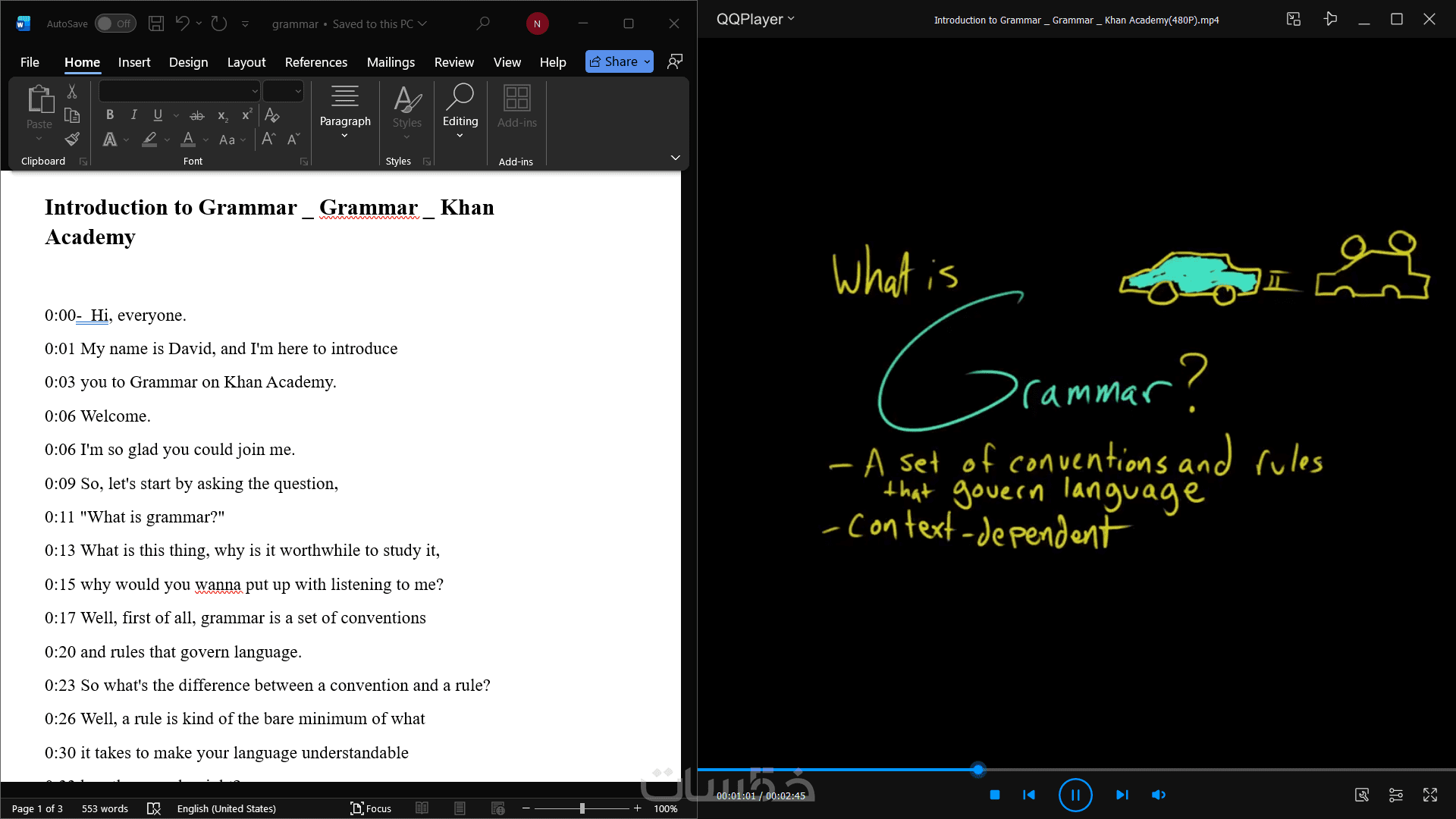Open Customize Quick Access Toolbar dropdown
The height and width of the screenshot is (819, 1456).
[245, 24]
